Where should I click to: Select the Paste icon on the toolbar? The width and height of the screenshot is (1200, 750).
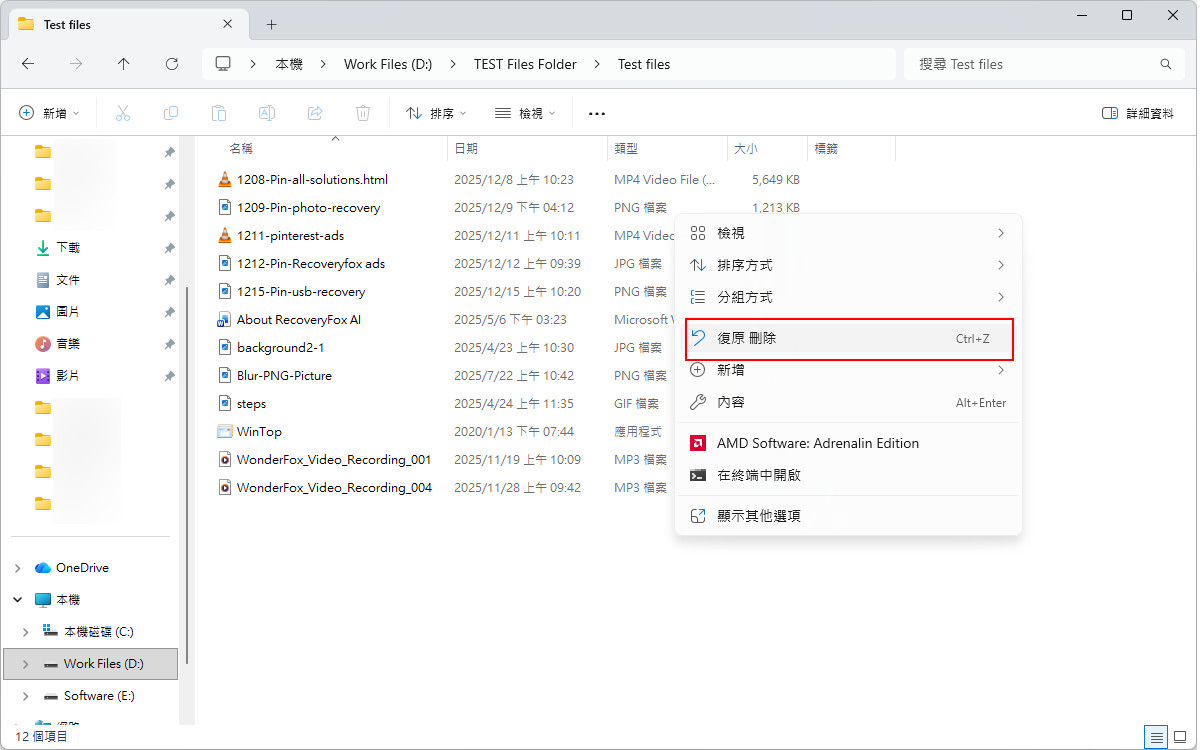218,112
